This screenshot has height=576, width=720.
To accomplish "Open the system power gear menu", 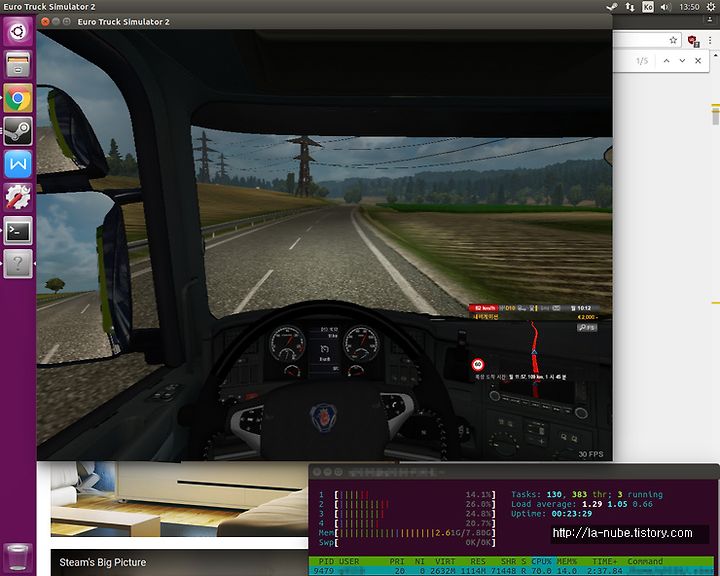I will tap(710, 7).
